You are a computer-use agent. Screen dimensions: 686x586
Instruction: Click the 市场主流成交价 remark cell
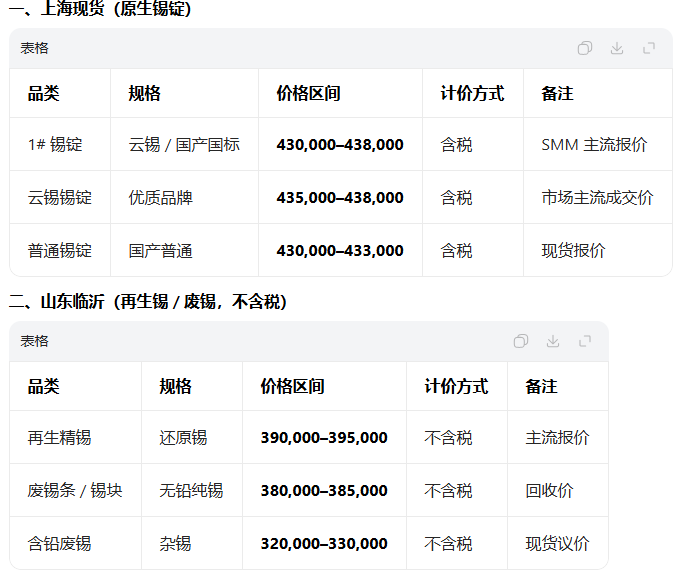click(597, 198)
